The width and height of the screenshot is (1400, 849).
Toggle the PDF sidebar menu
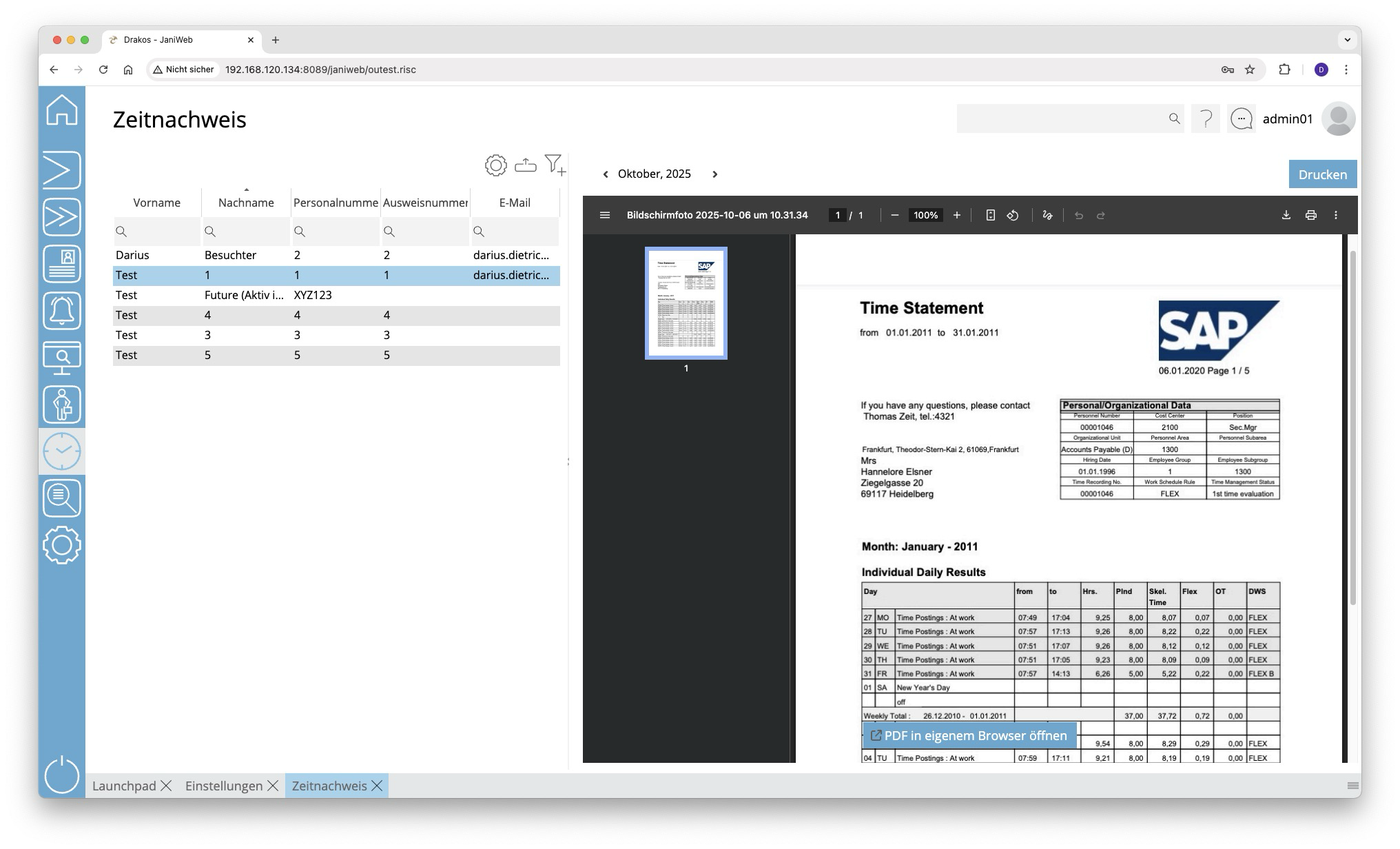[x=605, y=216]
